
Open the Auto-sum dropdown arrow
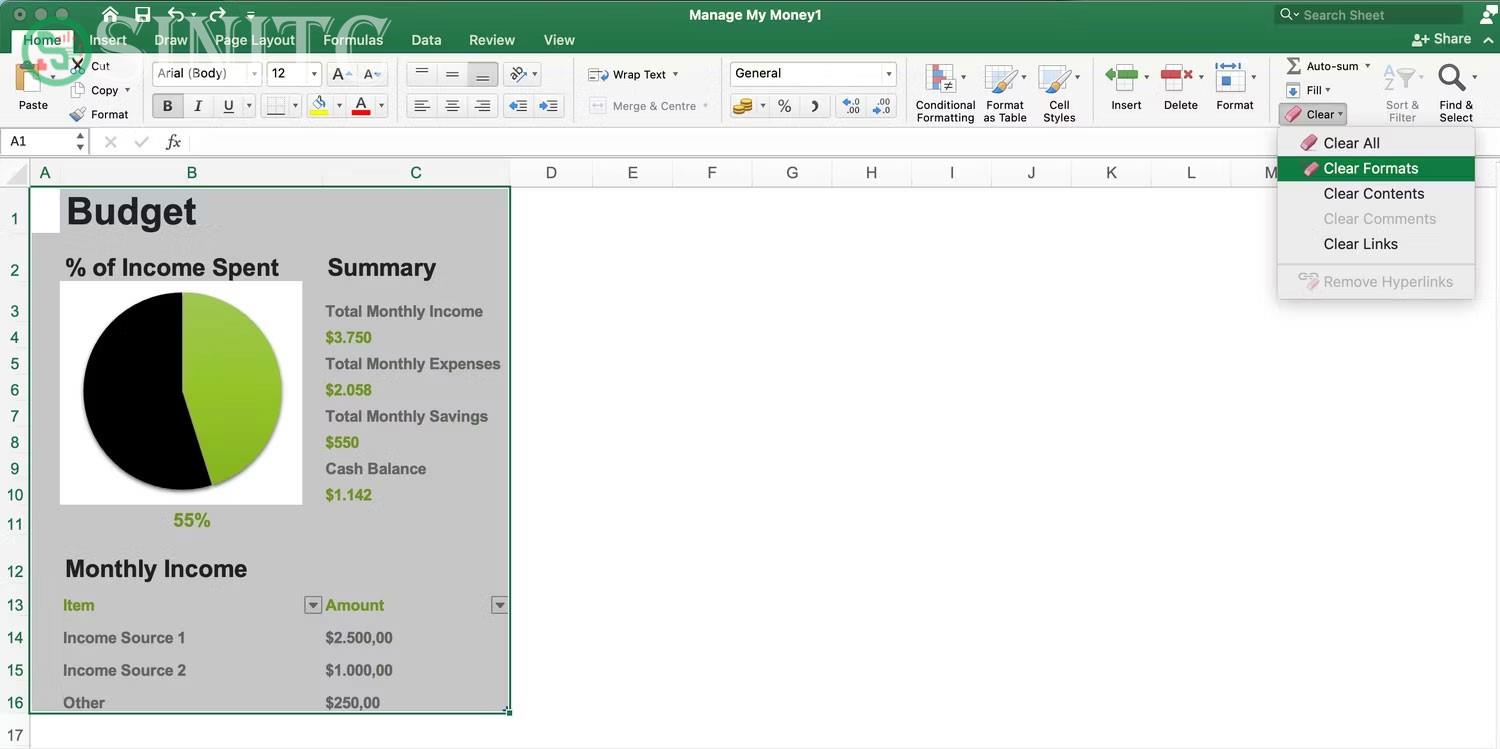pyautogui.click(x=1367, y=66)
